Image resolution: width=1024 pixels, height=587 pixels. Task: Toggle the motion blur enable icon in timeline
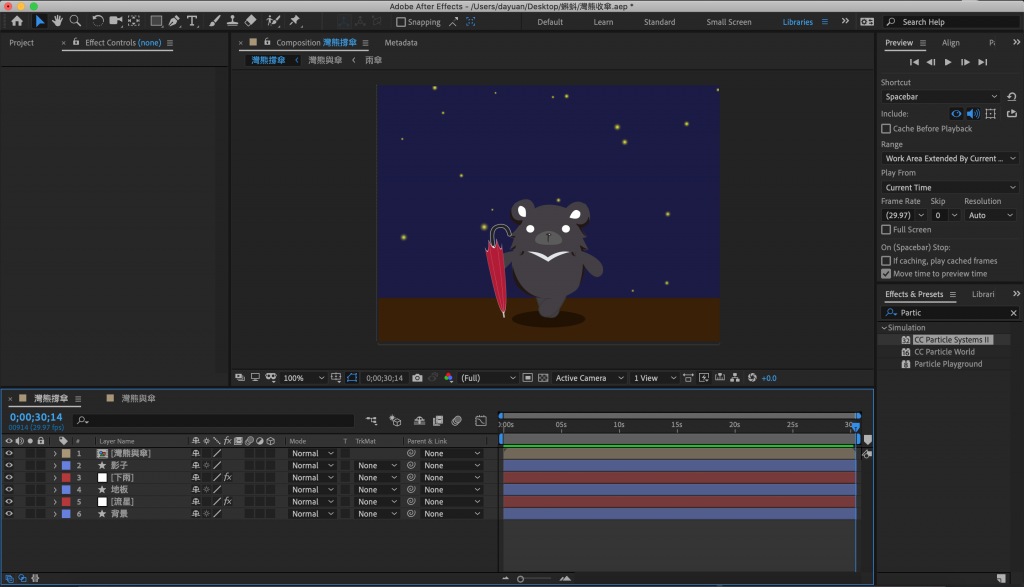456,421
